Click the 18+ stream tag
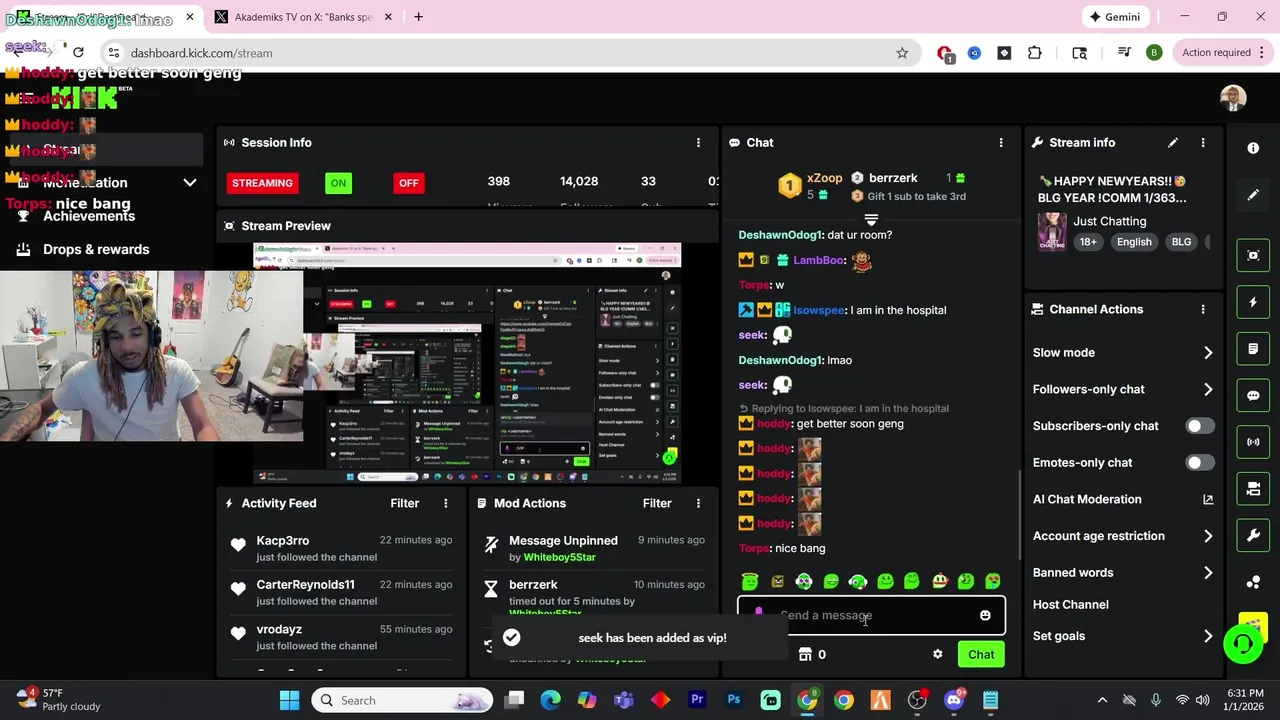Image resolution: width=1280 pixels, height=720 pixels. [x=1088, y=242]
